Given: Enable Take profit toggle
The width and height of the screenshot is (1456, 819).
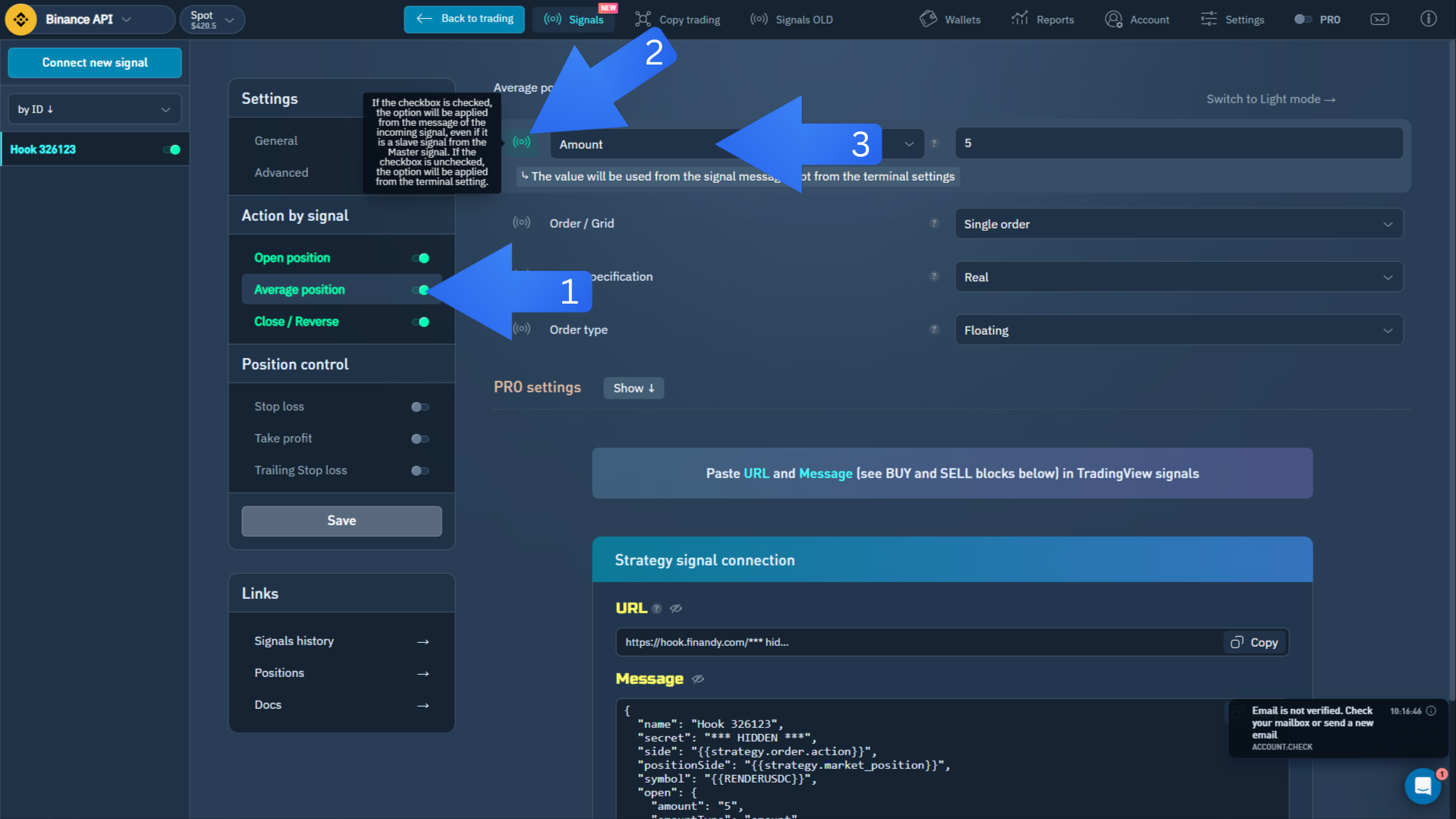Looking at the screenshot, I should click(x=420, y=439).
